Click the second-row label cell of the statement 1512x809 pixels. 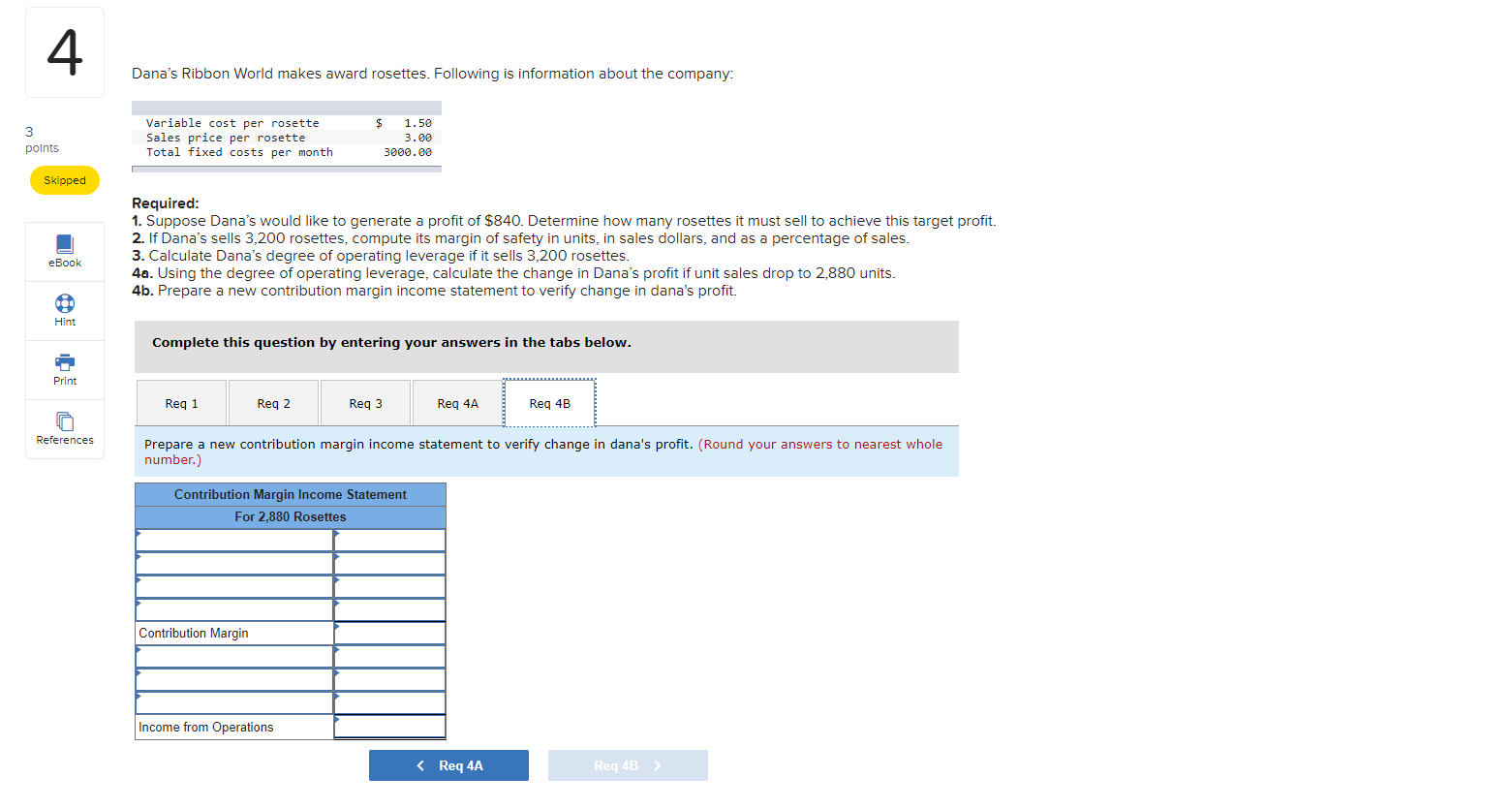coord(232,563)
